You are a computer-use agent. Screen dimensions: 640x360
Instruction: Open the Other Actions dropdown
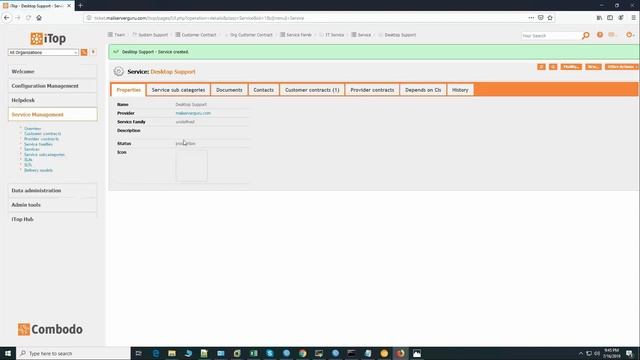pos(621,67)
